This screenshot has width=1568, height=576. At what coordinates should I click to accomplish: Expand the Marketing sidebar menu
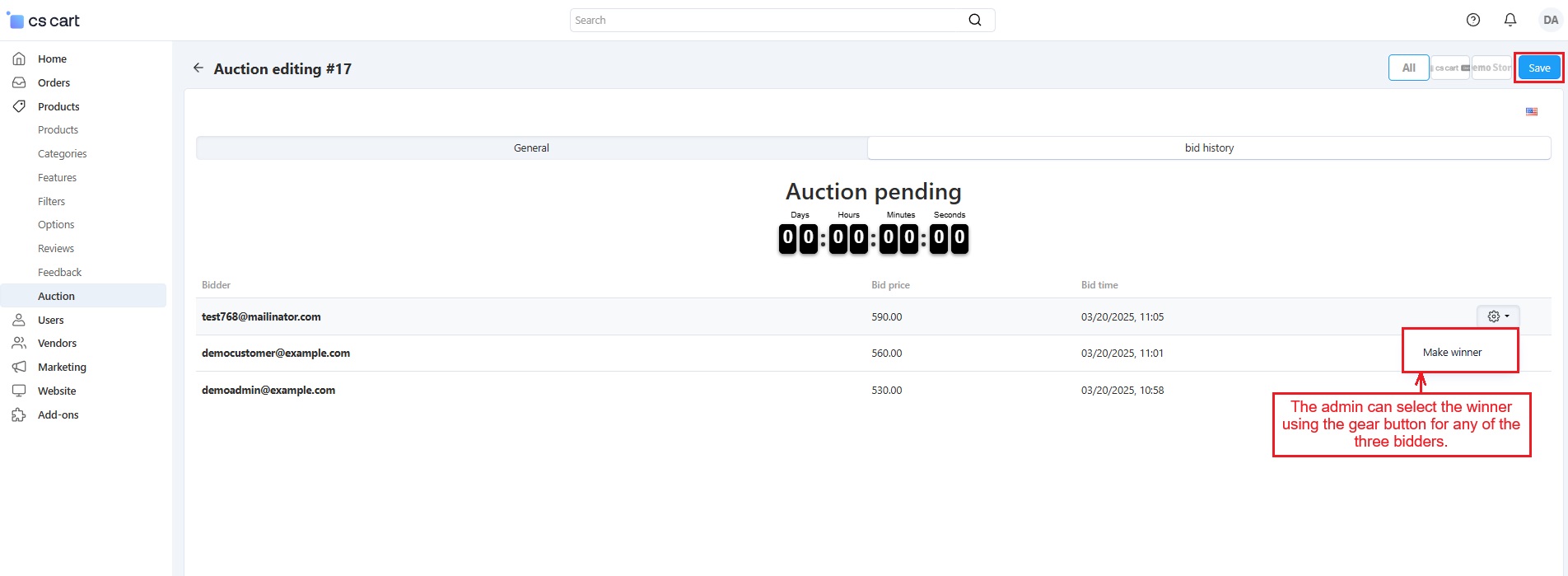click(62, 367)
